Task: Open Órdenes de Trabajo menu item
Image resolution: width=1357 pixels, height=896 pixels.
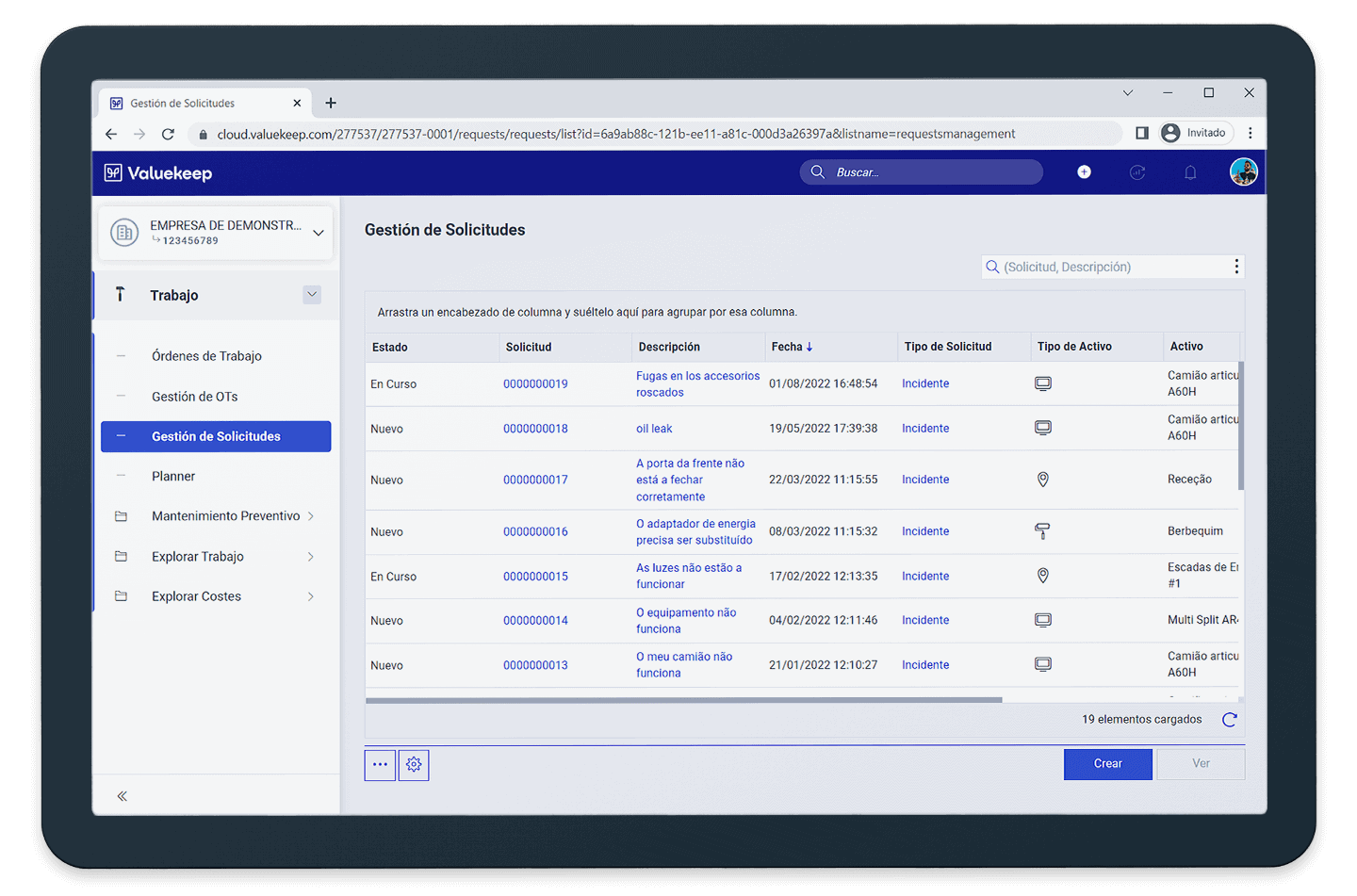Action: tap(206, 356)
